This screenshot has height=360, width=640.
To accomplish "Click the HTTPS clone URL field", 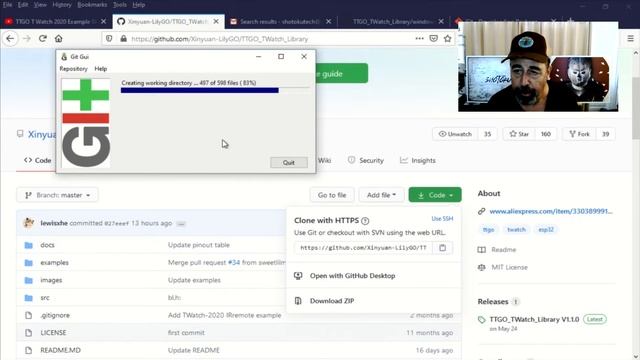I will coord(363,248).
